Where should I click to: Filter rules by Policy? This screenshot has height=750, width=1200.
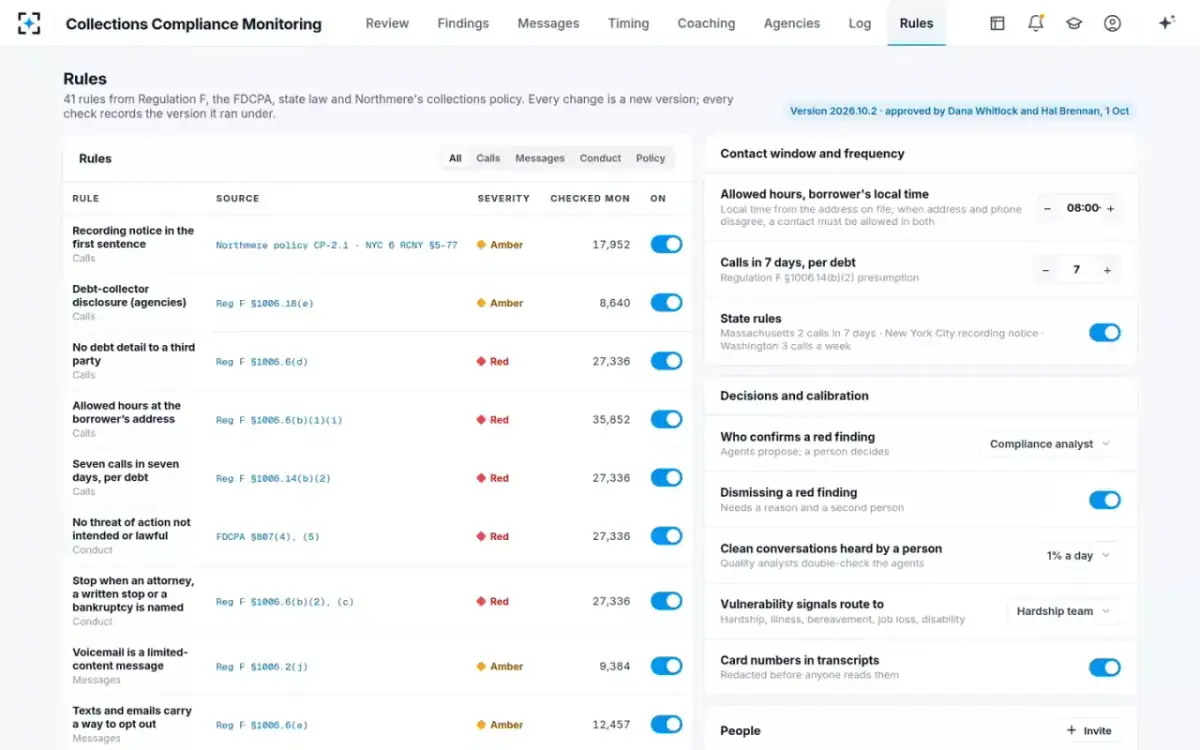point(650,158)
